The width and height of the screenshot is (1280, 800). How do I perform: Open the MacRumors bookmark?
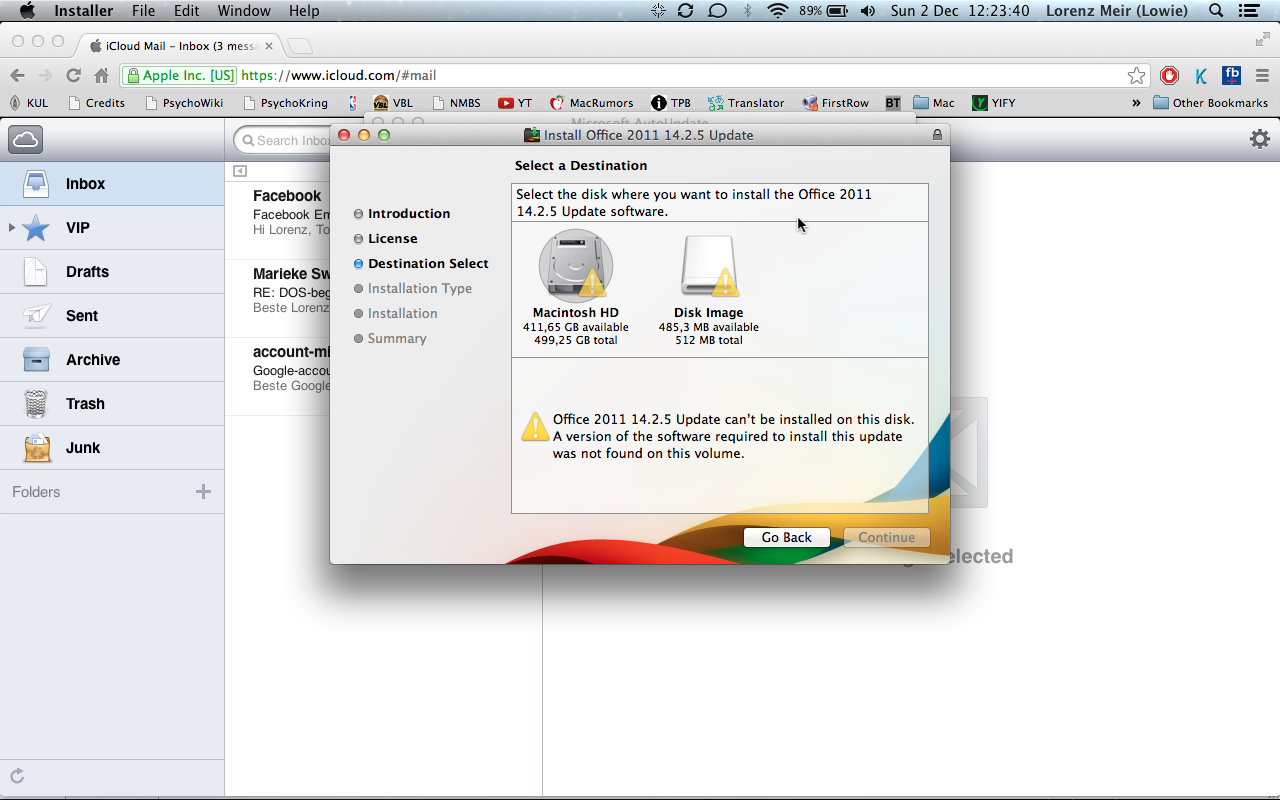click(x=591, y=103)
